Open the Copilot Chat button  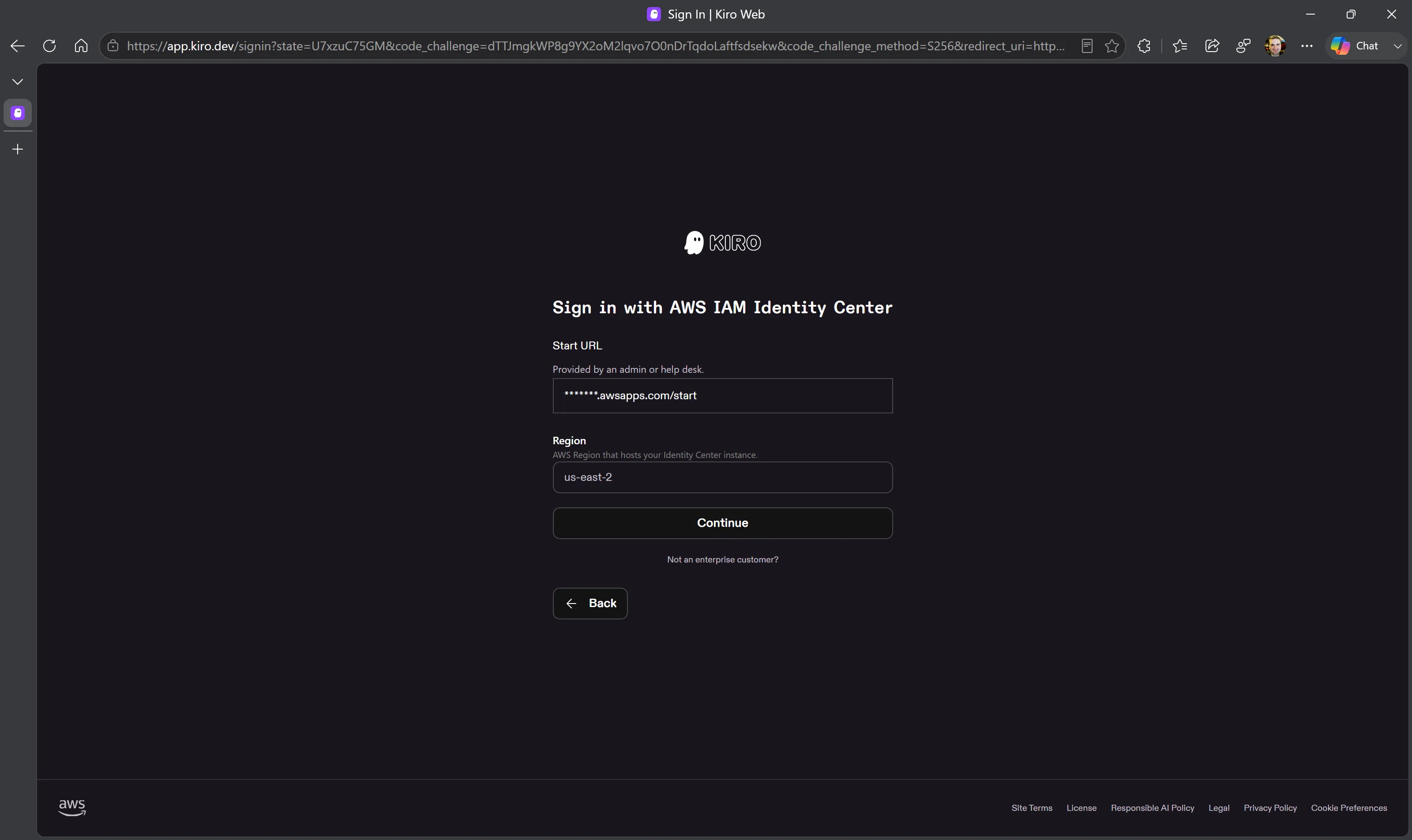click(1354, 46)
